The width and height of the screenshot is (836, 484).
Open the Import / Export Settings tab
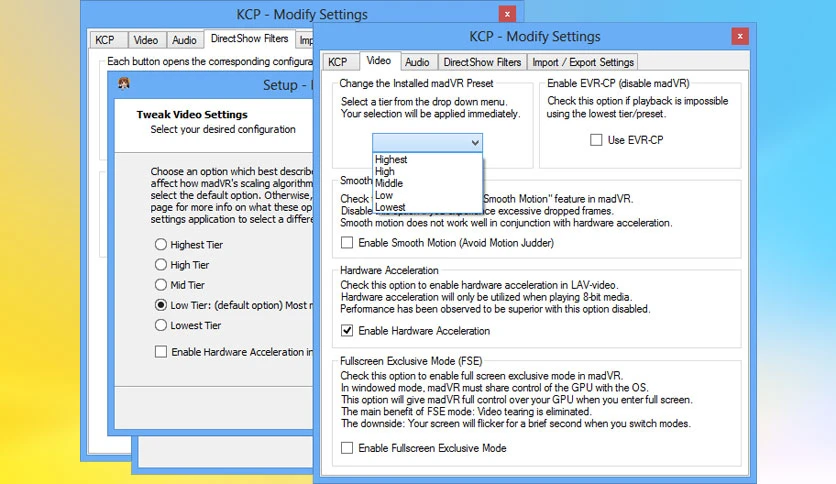click(x=583, y=62)
